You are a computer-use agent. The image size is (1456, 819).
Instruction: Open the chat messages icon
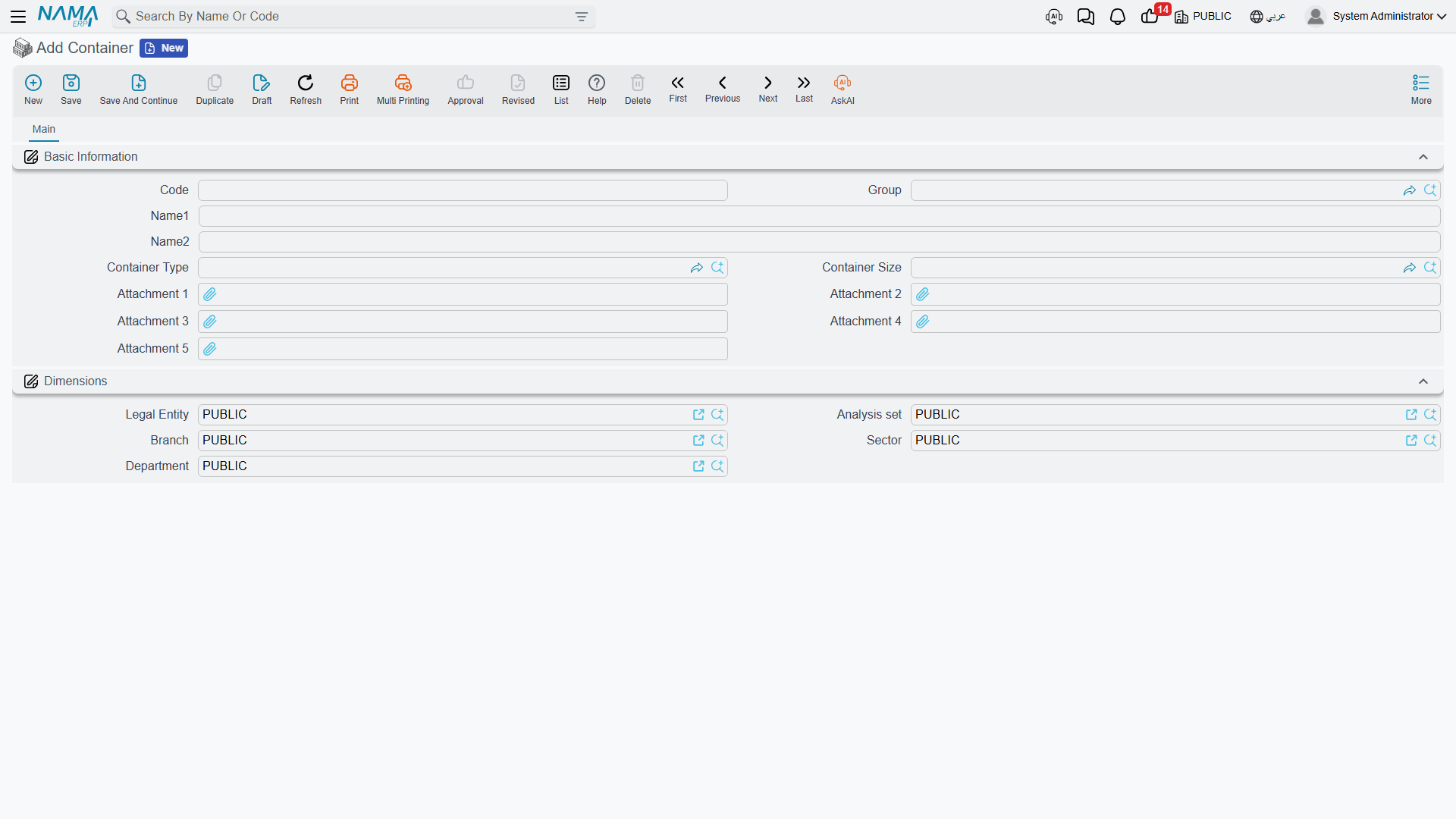1086,16
